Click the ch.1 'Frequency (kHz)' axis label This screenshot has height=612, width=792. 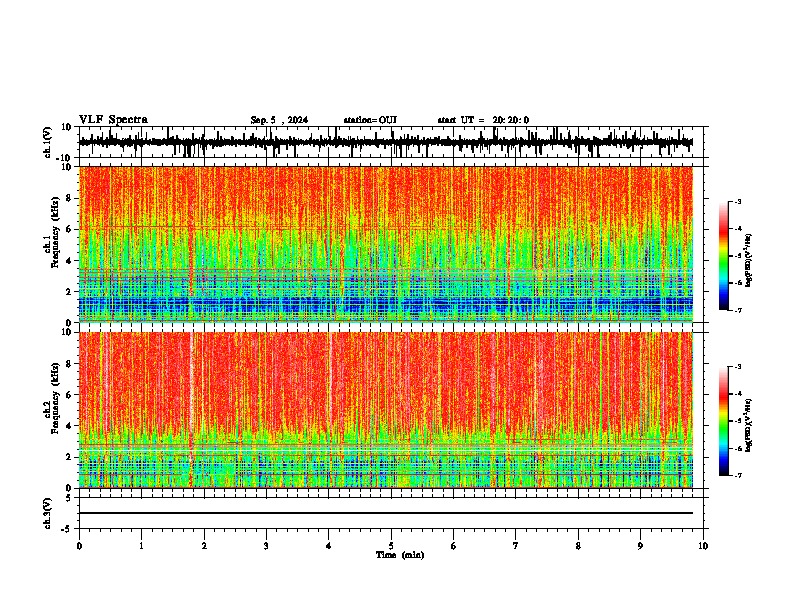point(56,232)
